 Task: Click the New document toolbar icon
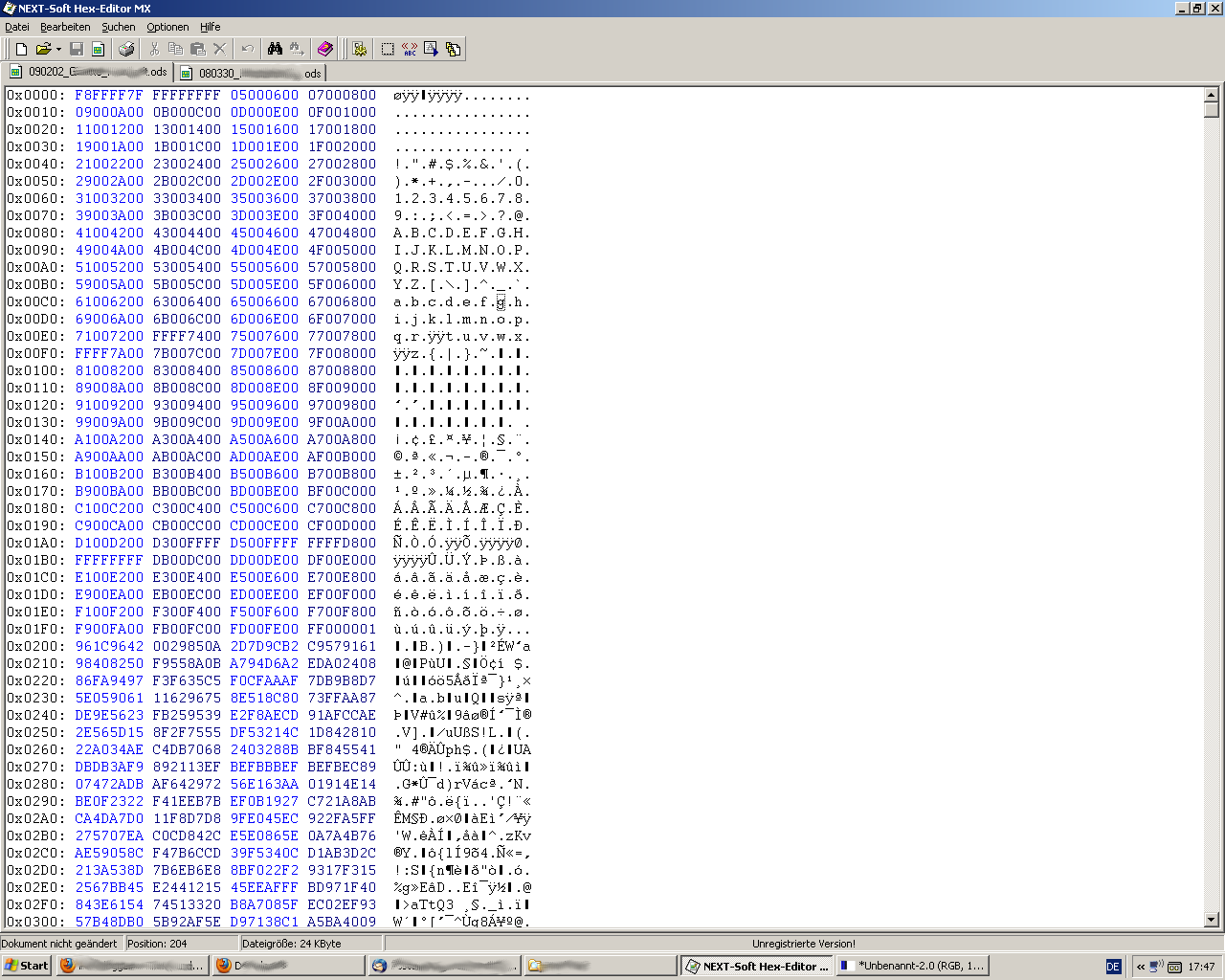pyautogui.click(x=21, y=49)
